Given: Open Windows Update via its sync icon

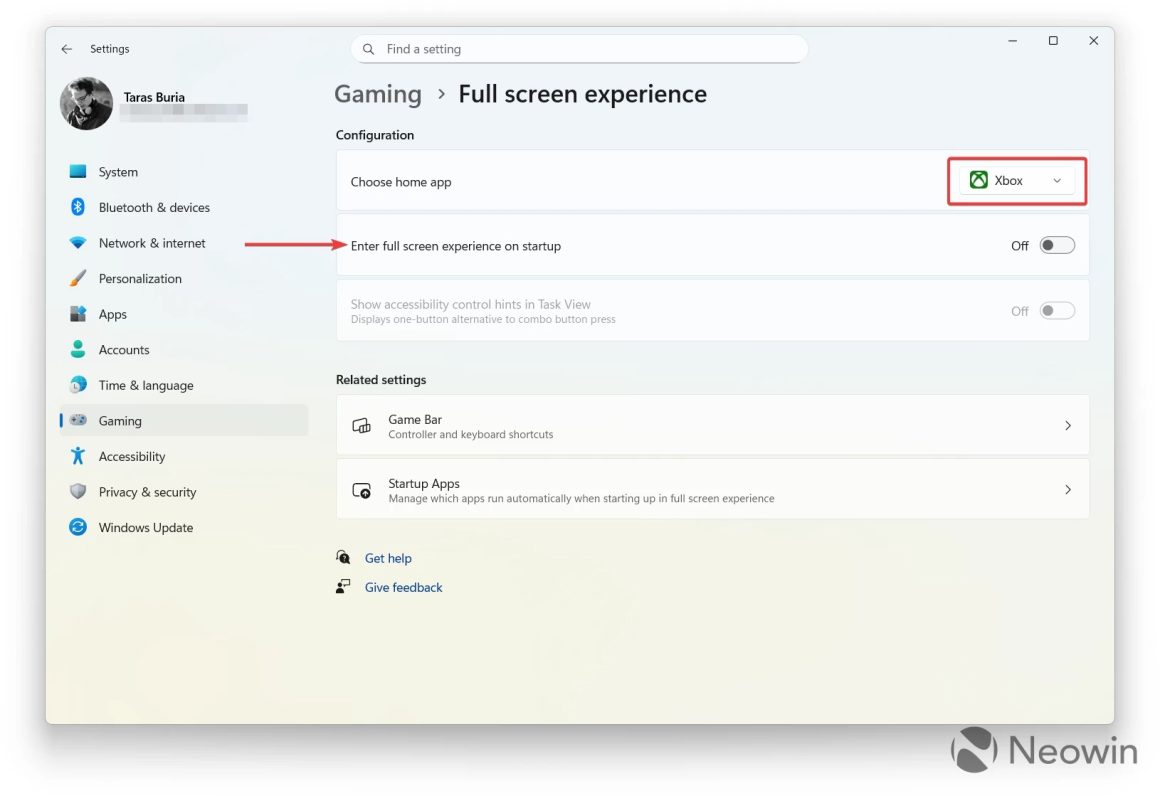Looking at the screenshot, I should point(78,528).
